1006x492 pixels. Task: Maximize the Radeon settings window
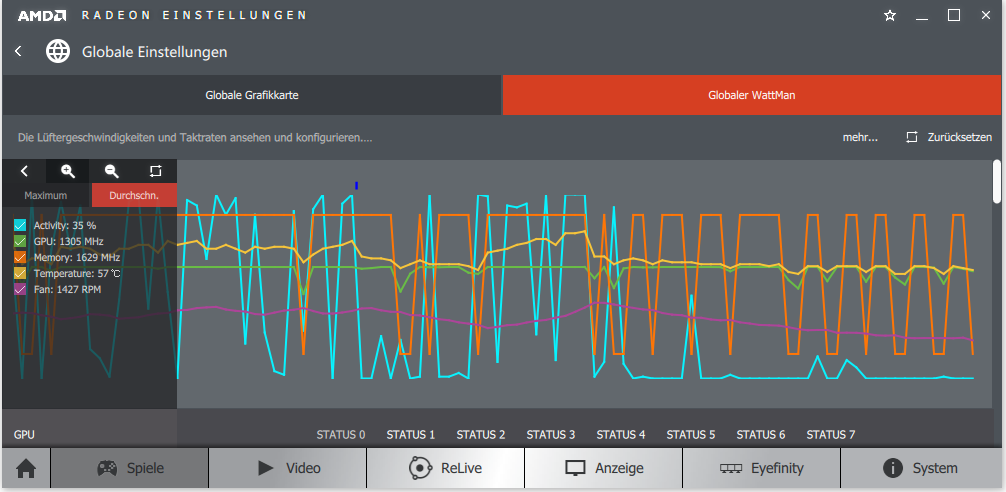[x=954, y=15]
